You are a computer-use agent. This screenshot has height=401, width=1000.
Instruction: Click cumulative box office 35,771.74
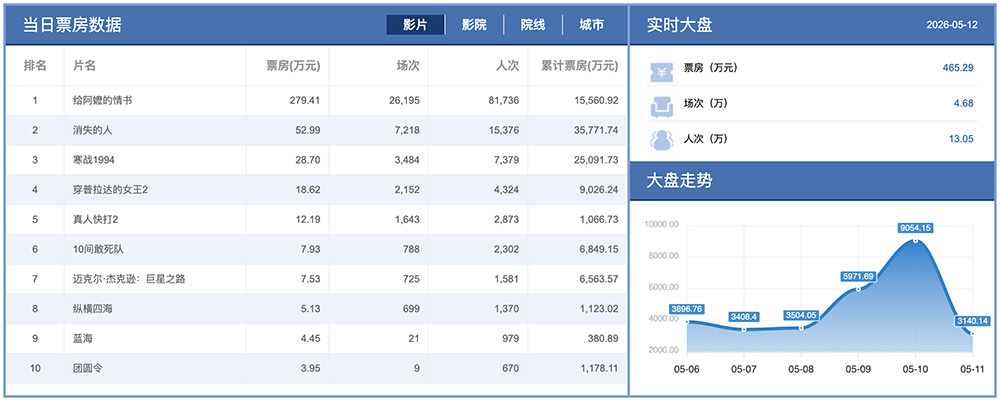596,130
